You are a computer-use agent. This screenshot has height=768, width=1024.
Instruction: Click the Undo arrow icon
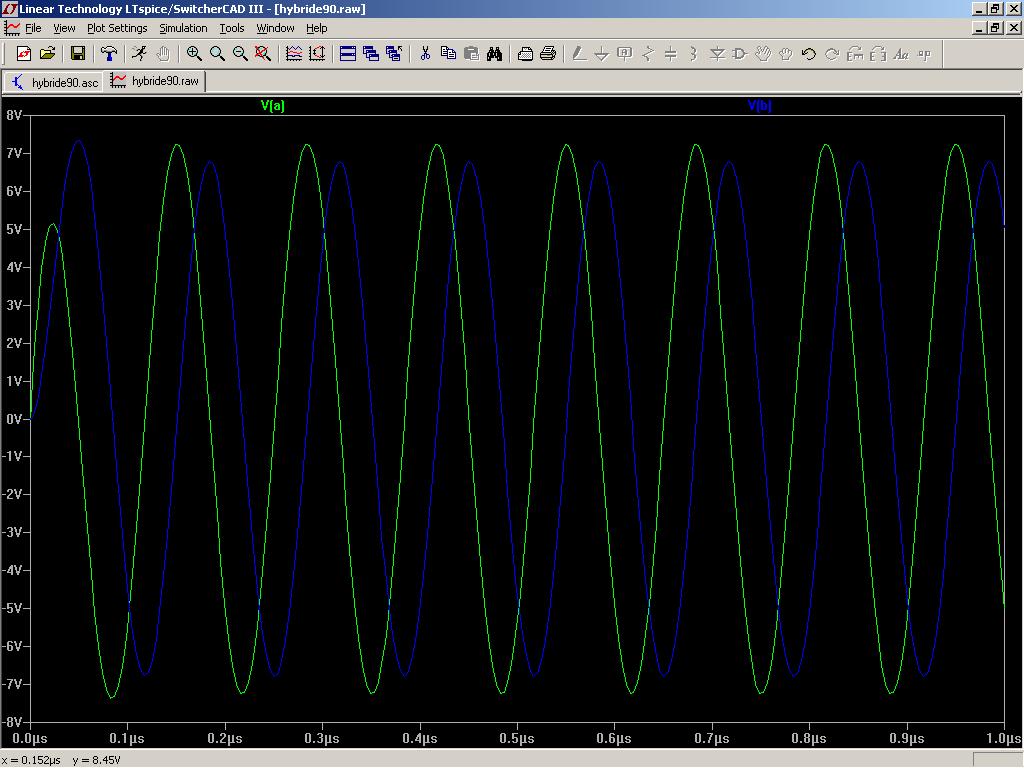809,54
